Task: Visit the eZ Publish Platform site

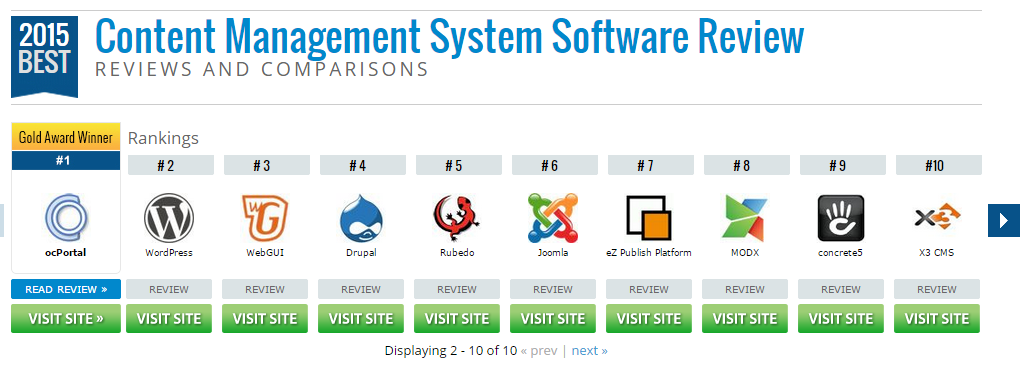Action: pyautogui.click(x=649, y=318)
